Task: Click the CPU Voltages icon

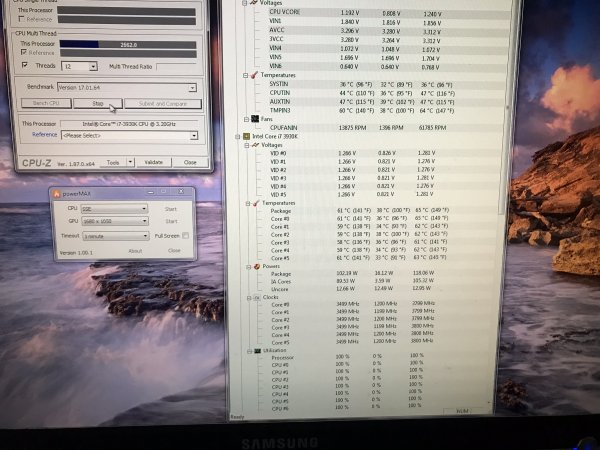Action: (255, 145)
